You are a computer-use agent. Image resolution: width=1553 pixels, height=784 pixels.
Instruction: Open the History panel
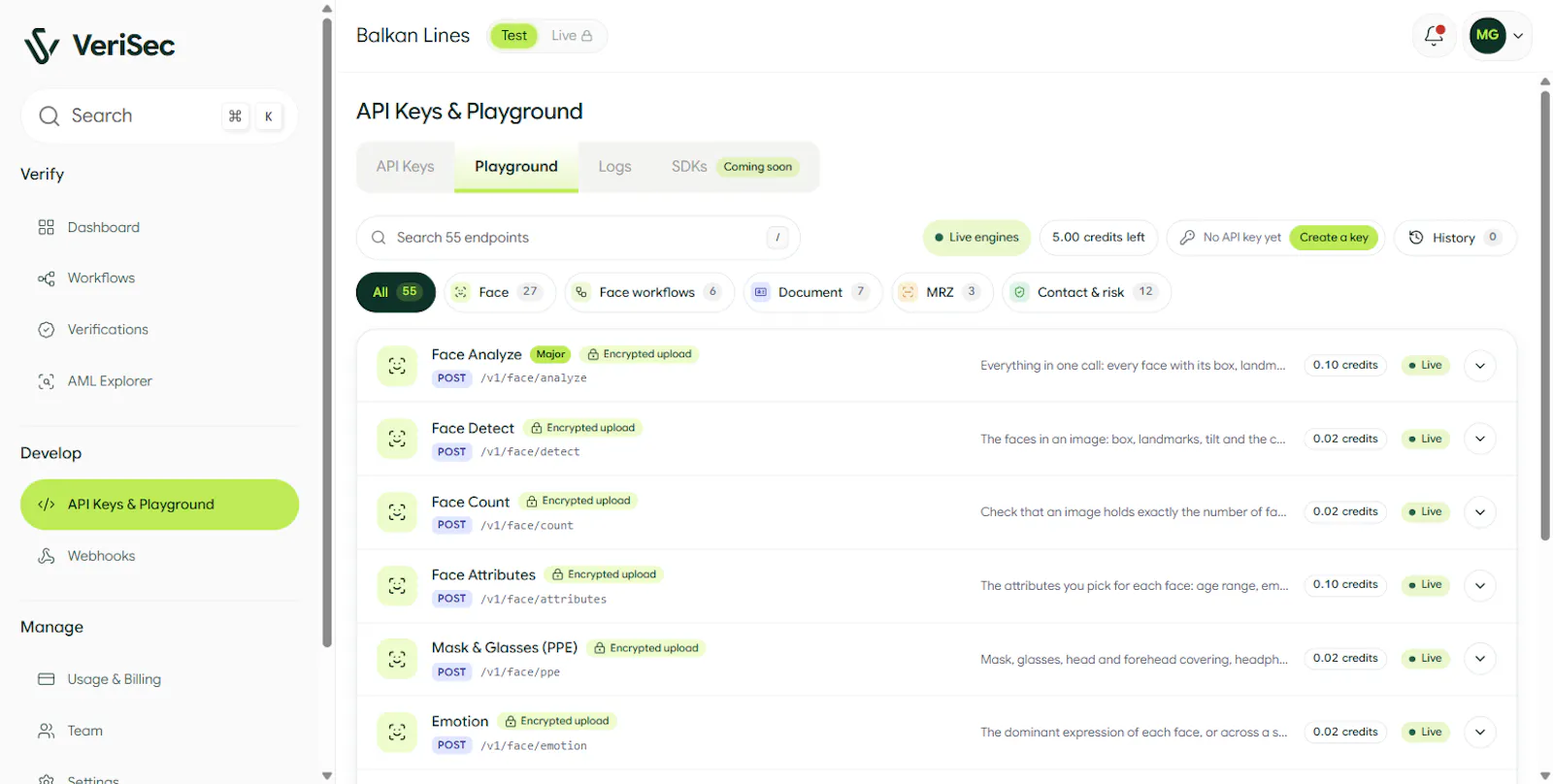(1455, 238)
